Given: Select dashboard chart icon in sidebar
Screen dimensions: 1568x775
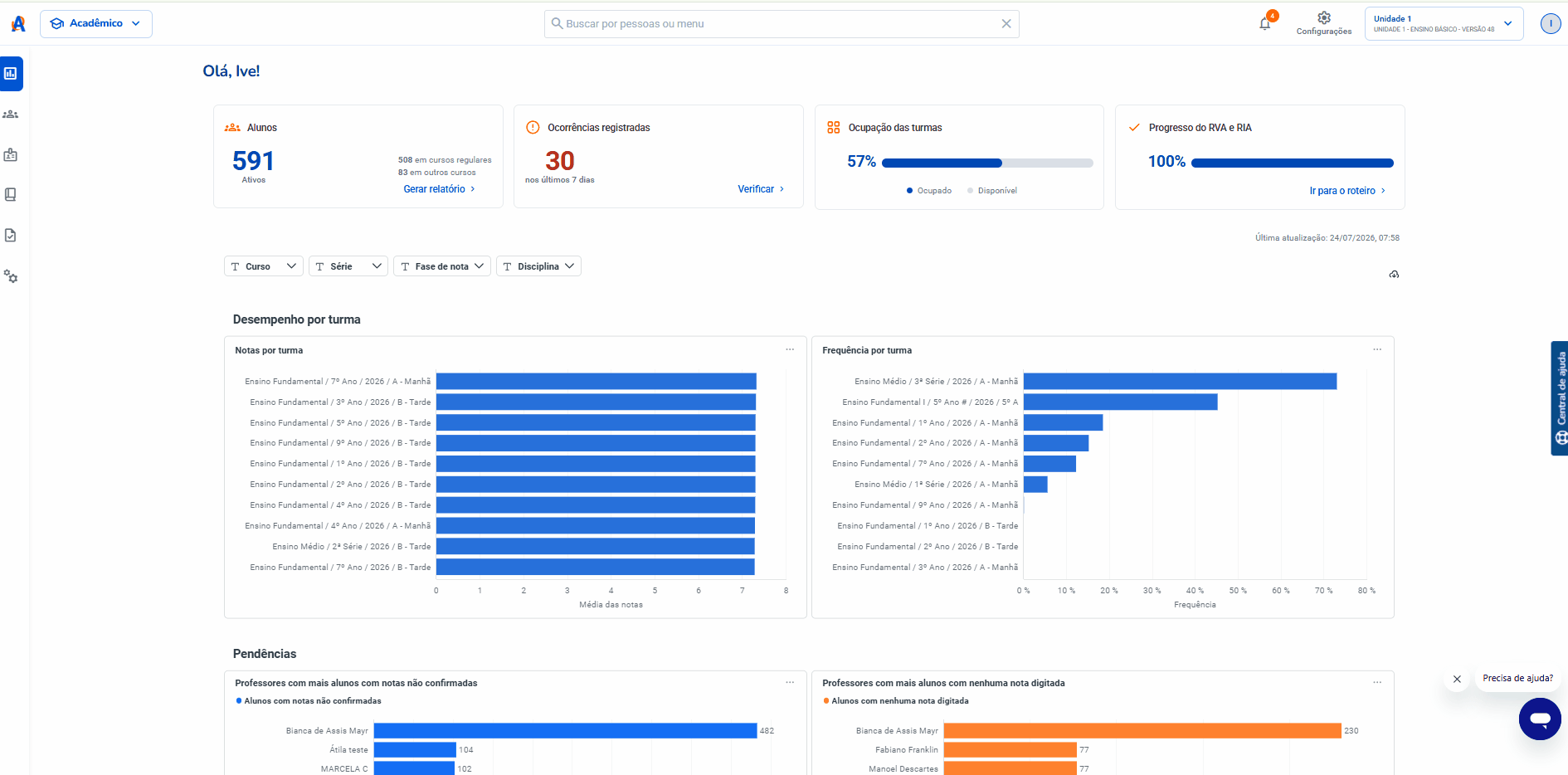Looking at the screenshot, I should [11, 74].
